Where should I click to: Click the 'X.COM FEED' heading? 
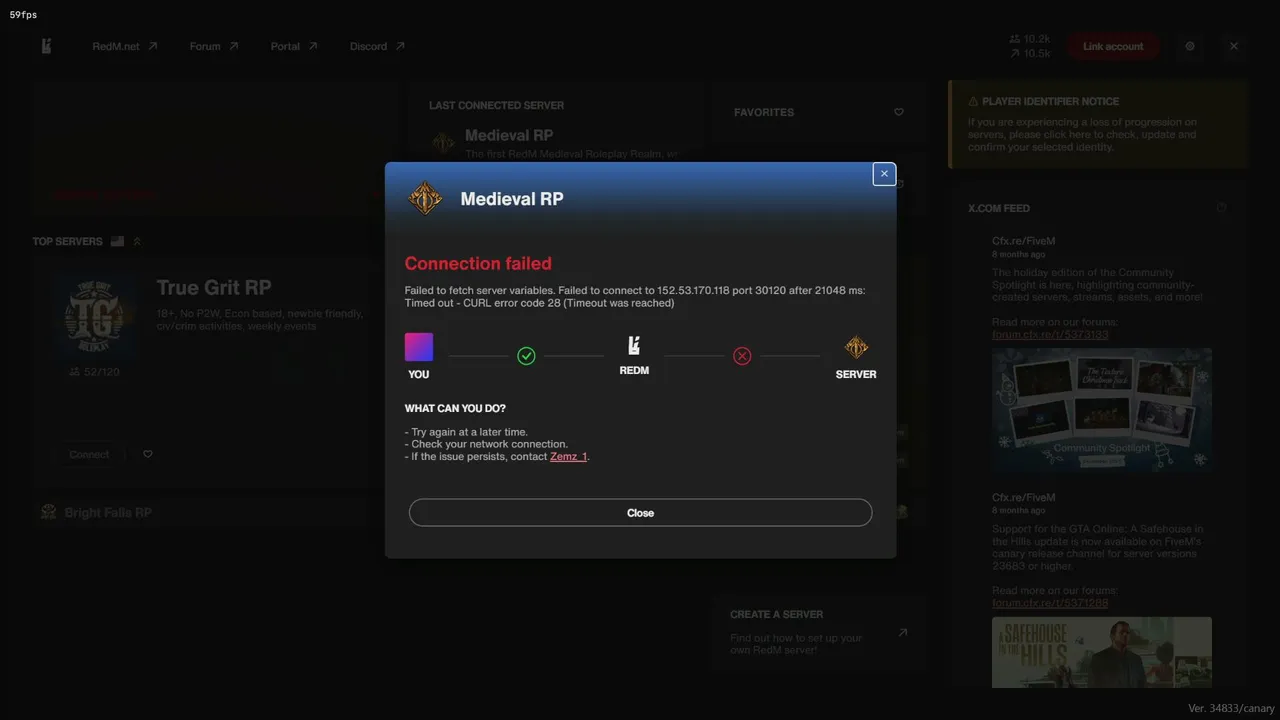(999, 208)
